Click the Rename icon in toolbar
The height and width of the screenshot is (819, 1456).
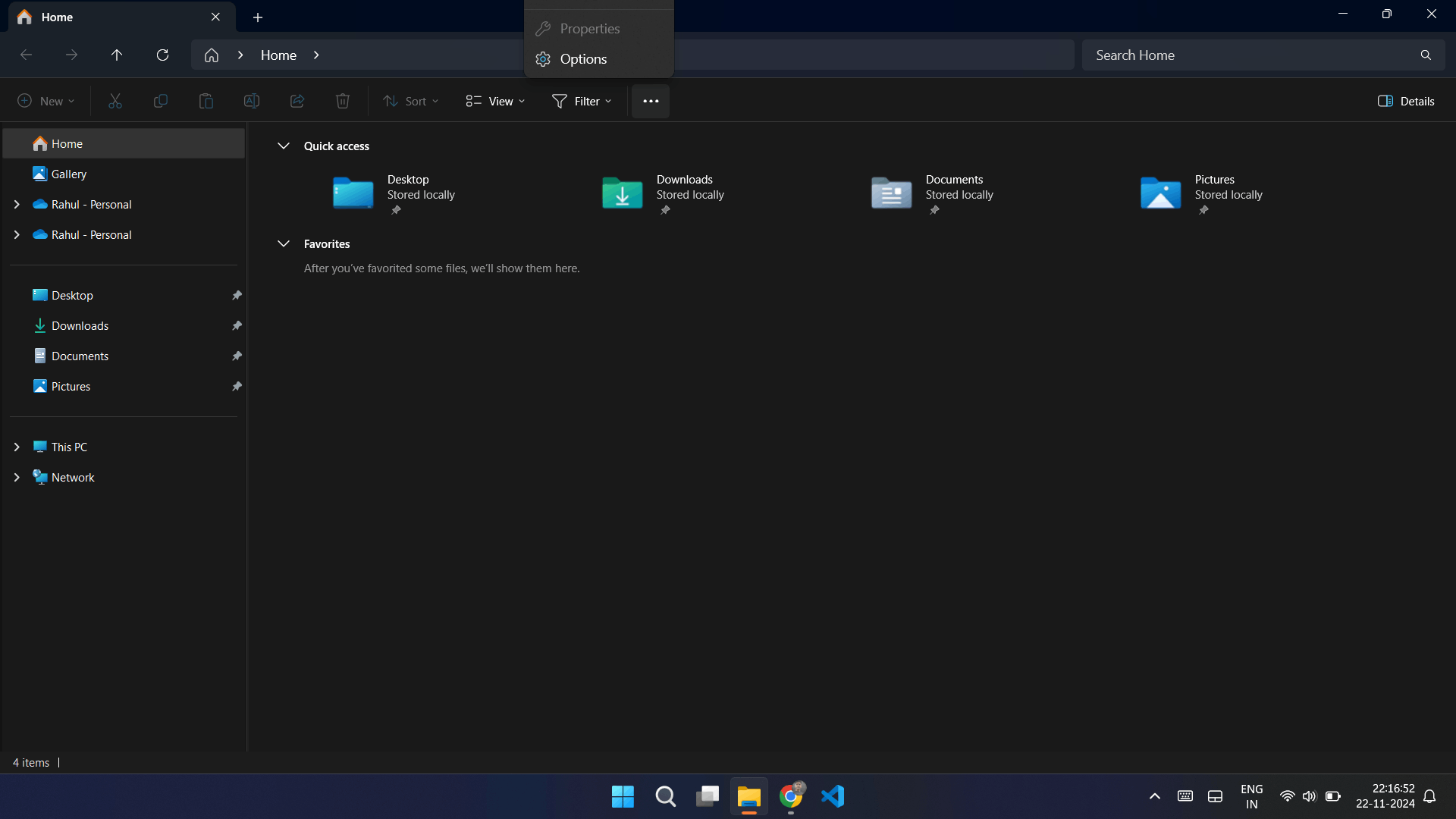point(252,101)
